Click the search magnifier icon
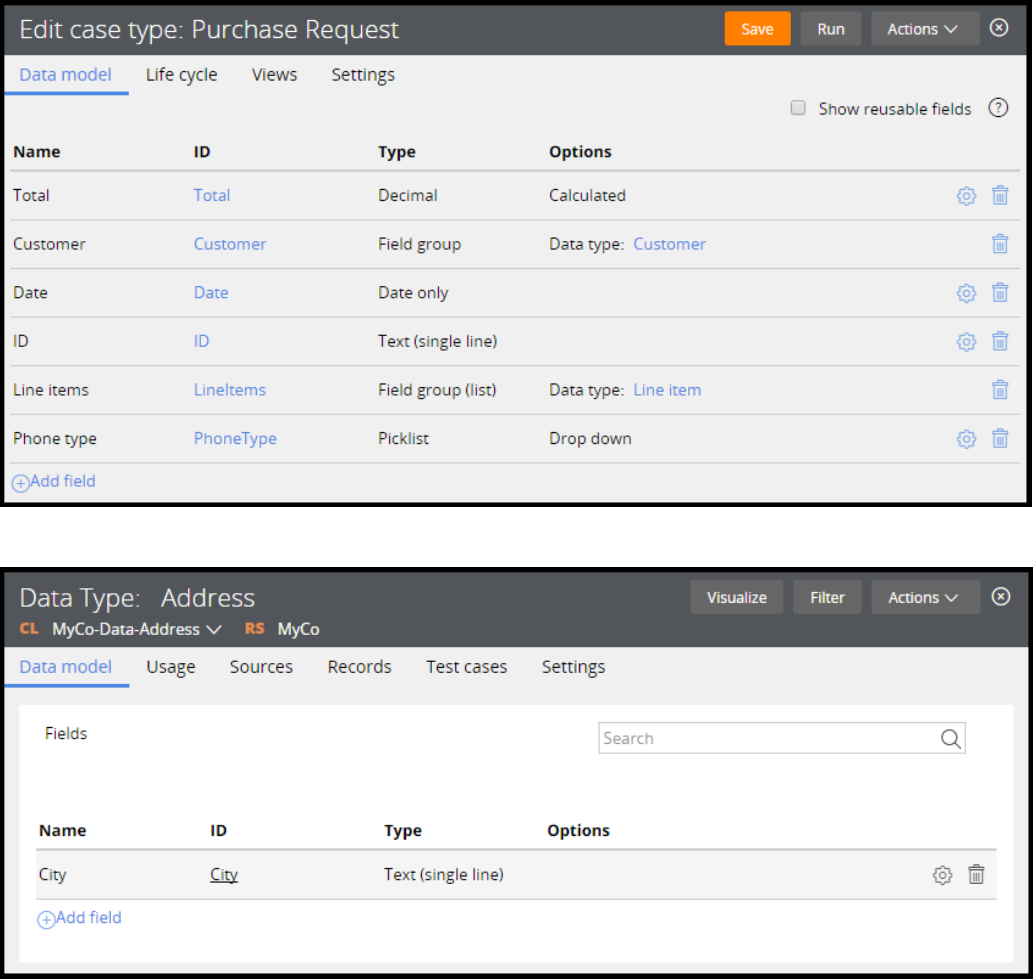The image size is (1033, 979). [950, 739]
